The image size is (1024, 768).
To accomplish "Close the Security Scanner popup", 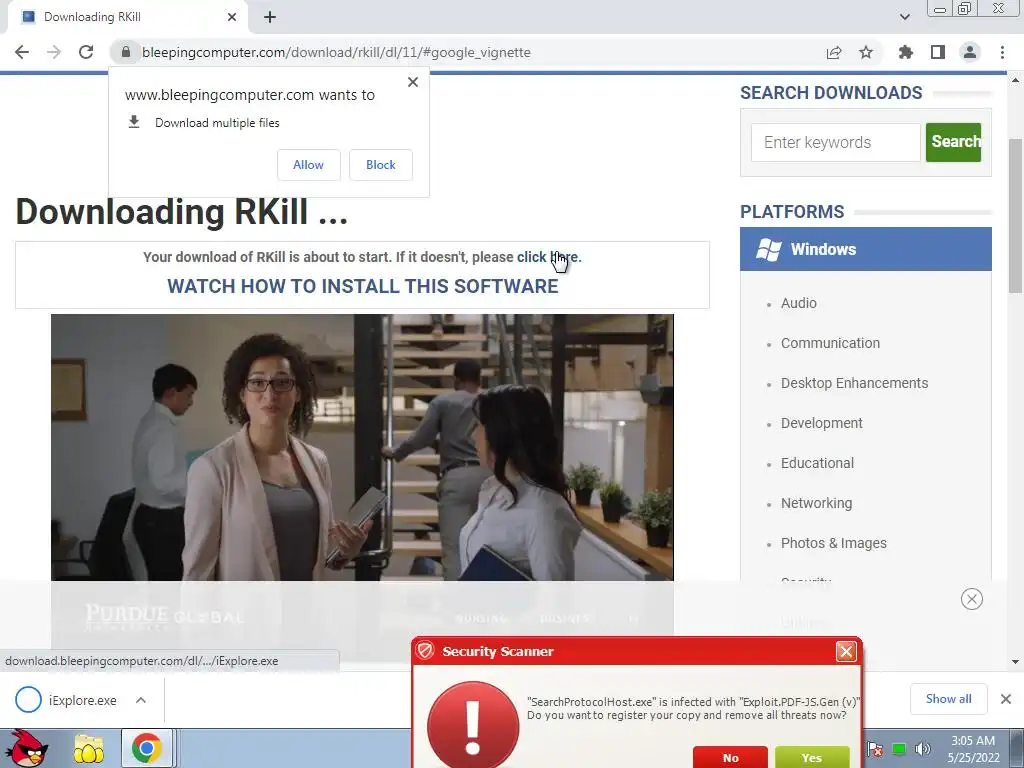I will point(846,652).
